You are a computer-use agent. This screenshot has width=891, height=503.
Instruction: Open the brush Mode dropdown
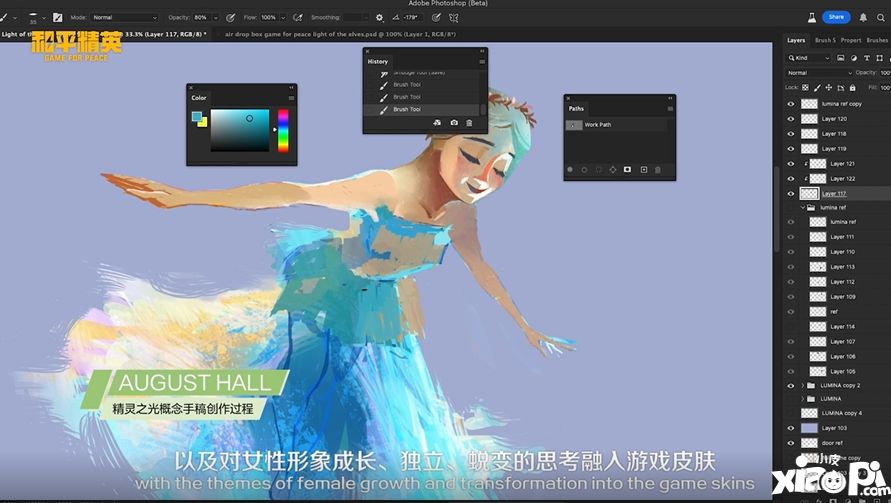(x=124, y=18)
